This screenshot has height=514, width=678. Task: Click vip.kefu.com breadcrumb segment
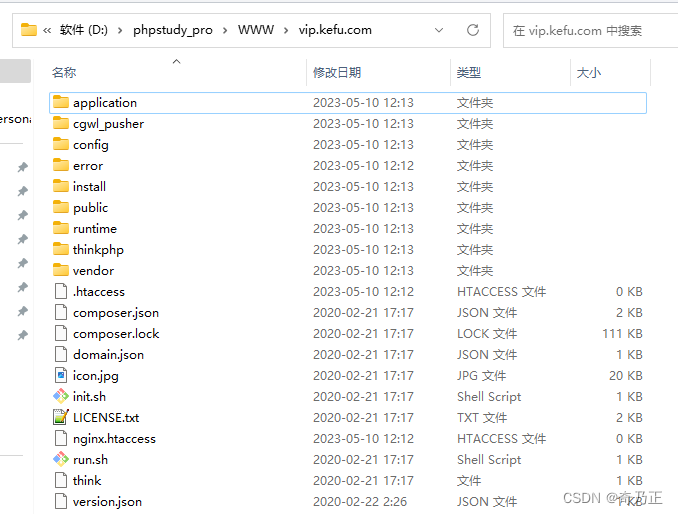click(335, 30)
